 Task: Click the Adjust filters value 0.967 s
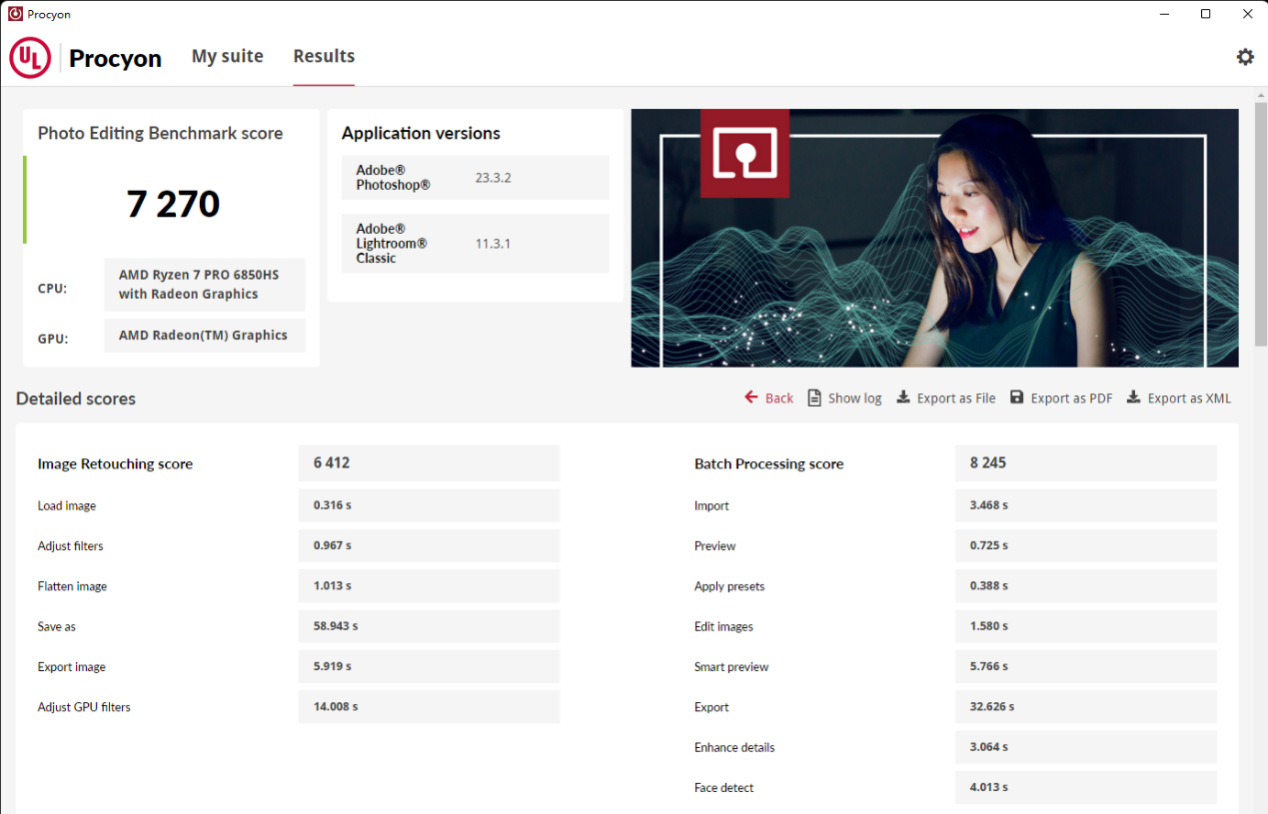pos(429,546)
